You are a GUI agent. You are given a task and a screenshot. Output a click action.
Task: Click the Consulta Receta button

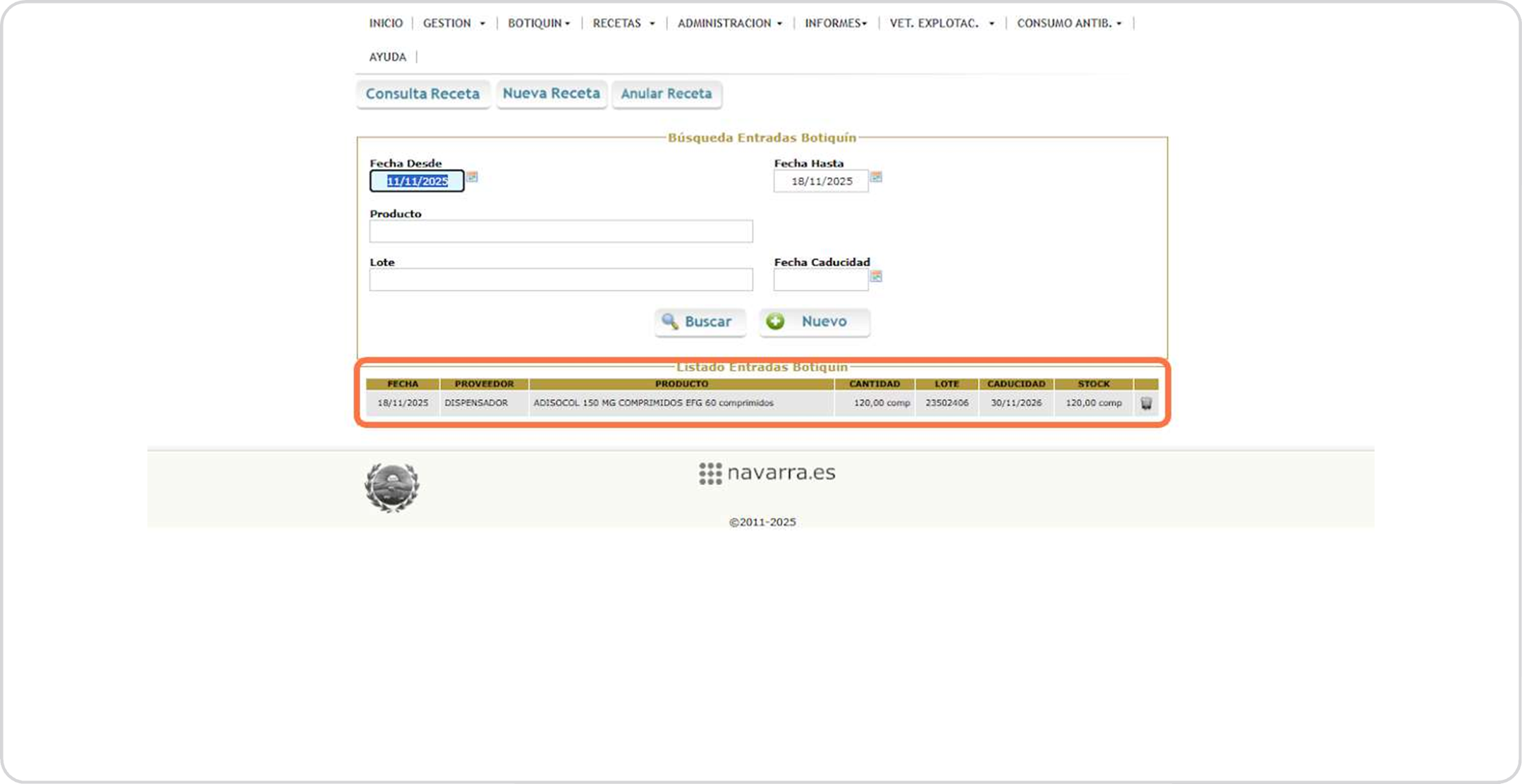(422, 94)
